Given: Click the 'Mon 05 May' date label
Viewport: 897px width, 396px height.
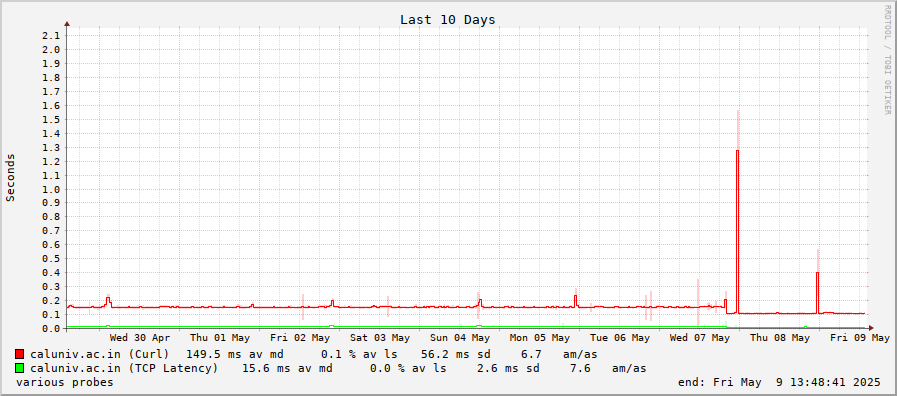Looking at the screenshot, I should [539, 338].
